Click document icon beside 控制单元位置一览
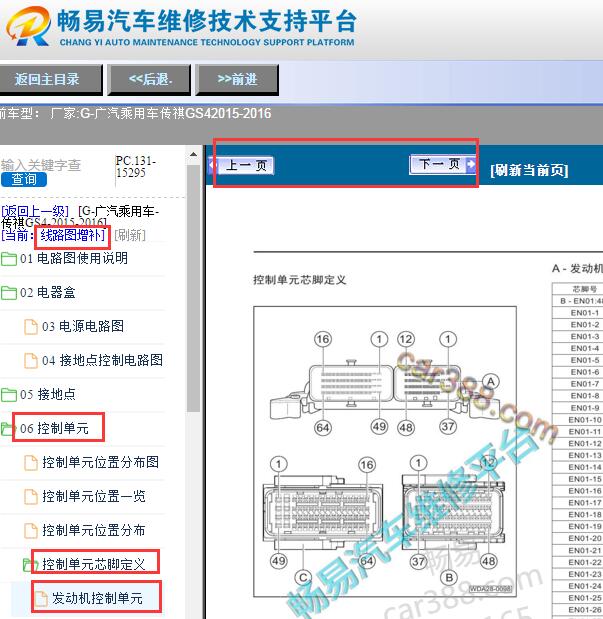Image resolution: width=603 pixels, height=619 pixels. pos(31,497)
